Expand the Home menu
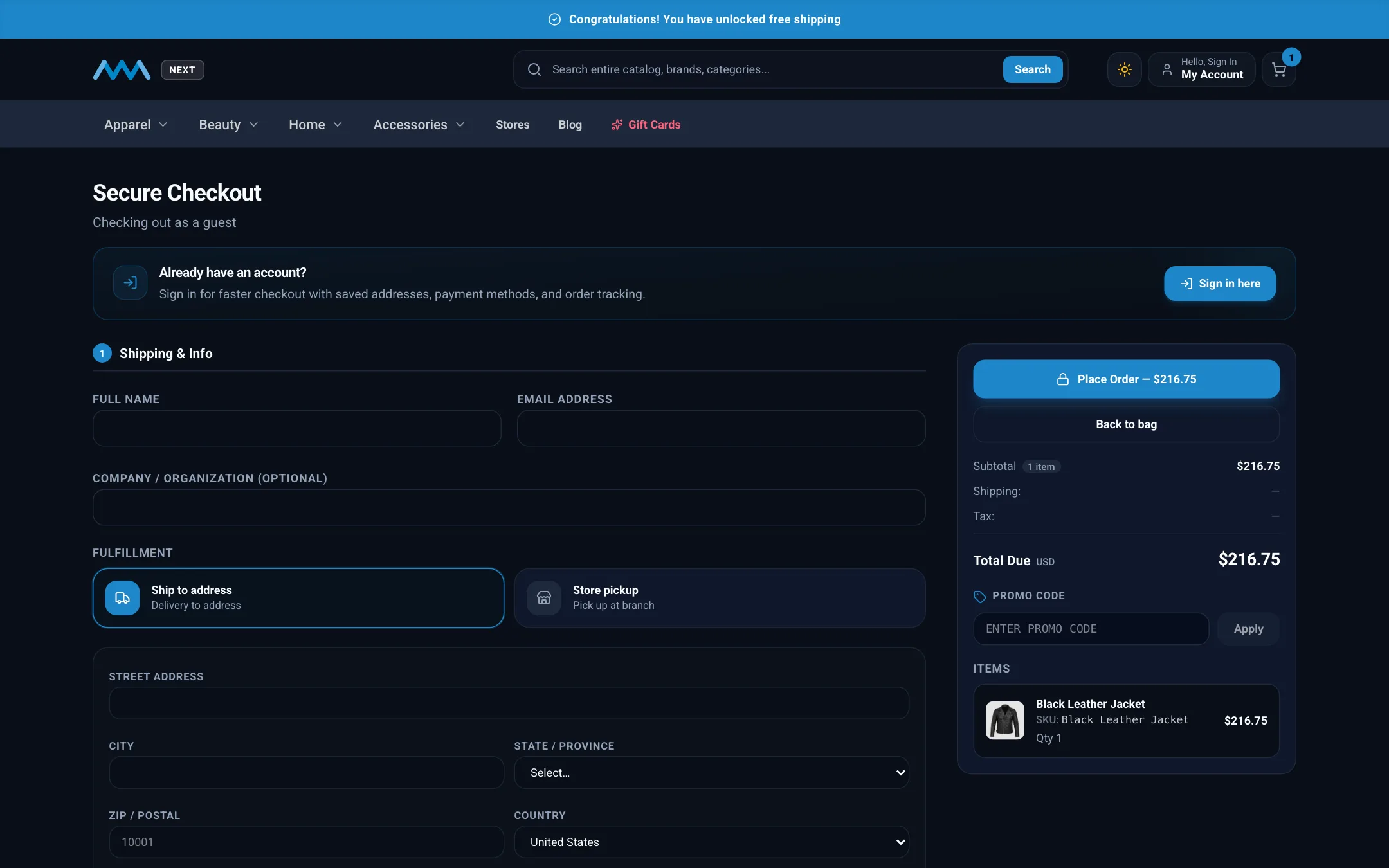 pyautogui.click(x=315, y=125)
